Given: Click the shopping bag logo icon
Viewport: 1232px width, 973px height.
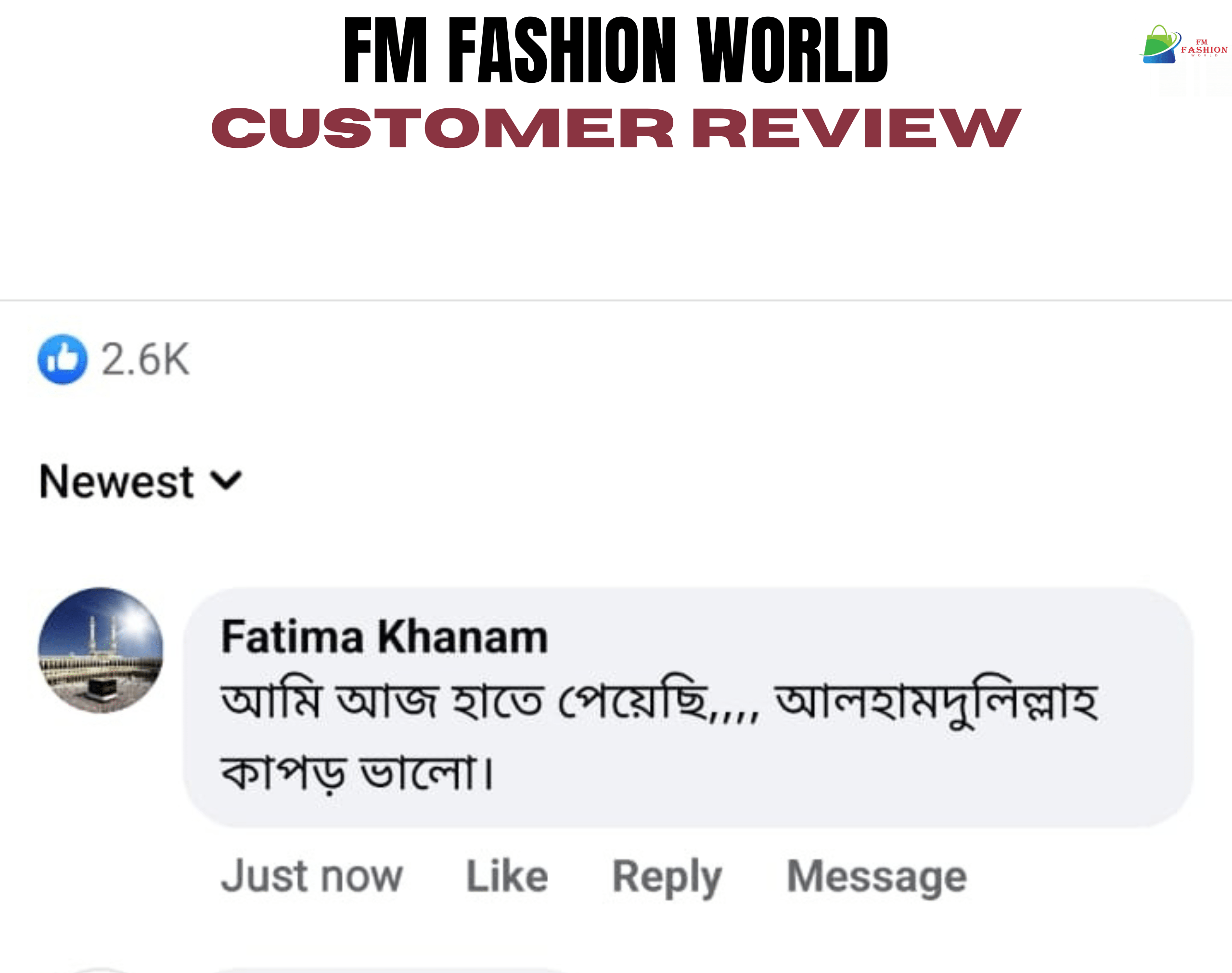Looking at the screenshot, I should pyautogui.click(x=1159, y=44).
